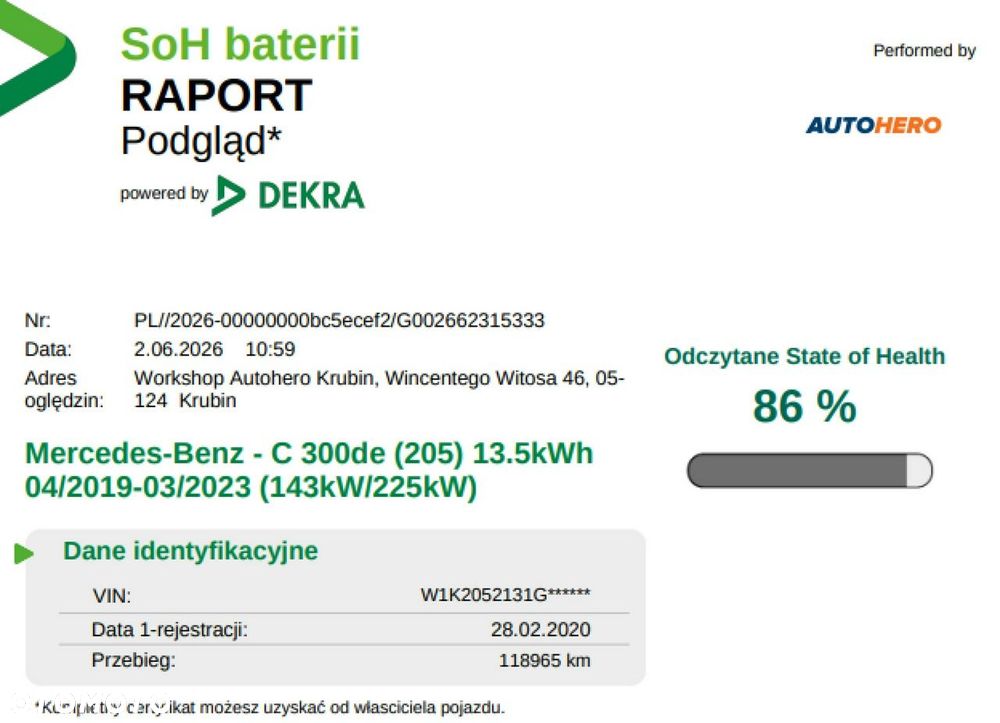Select the 'SoH baterii' heading
The image size is (1000, 723).
pyautogui.click(x=240, y=44)
